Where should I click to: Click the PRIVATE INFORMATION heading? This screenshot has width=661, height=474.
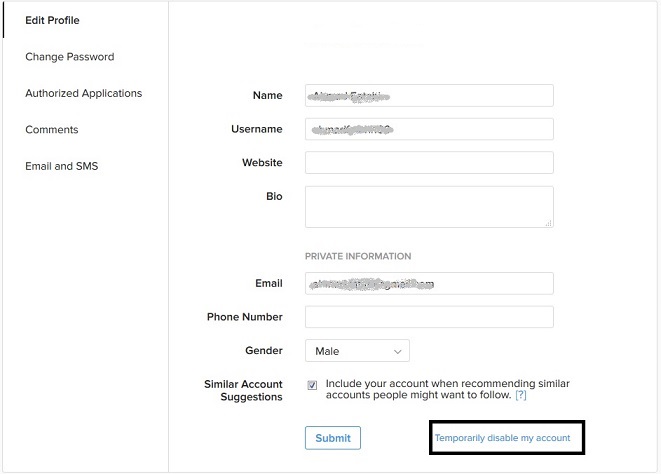pos(358,256)
